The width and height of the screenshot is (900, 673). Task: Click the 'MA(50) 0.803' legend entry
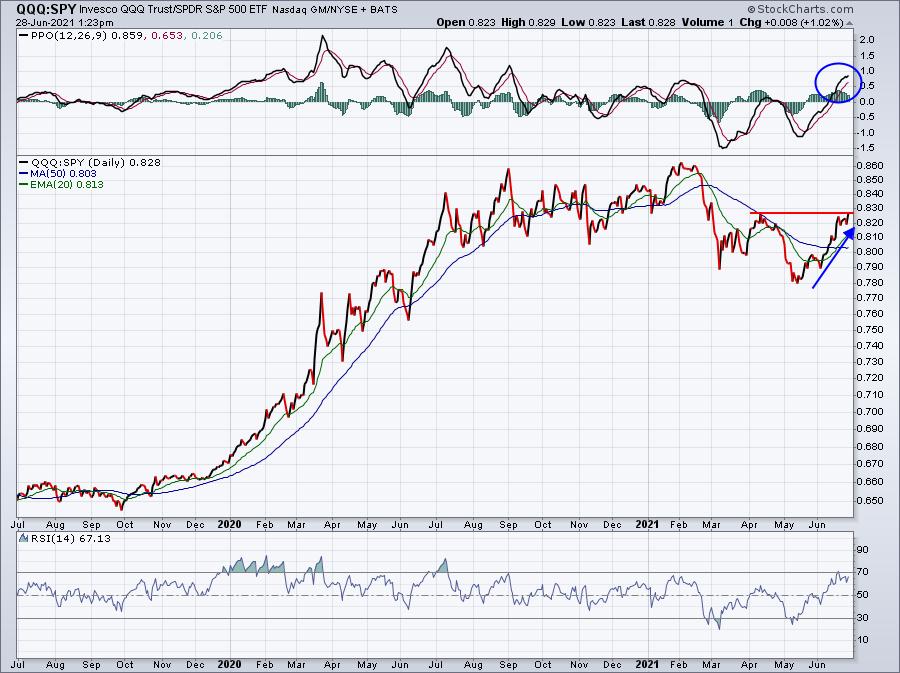tap(64, 173)
